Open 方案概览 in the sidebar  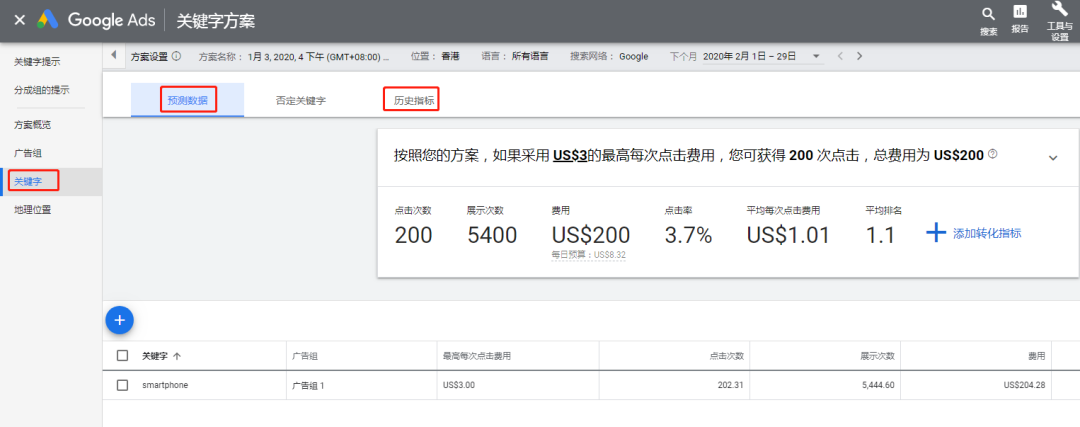32,125
